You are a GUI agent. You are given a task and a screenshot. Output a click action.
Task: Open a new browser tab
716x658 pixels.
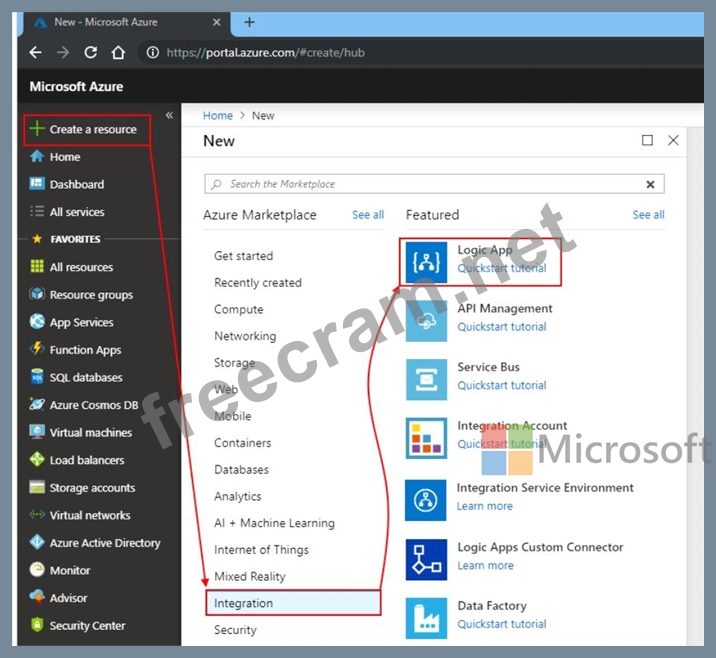250,22
